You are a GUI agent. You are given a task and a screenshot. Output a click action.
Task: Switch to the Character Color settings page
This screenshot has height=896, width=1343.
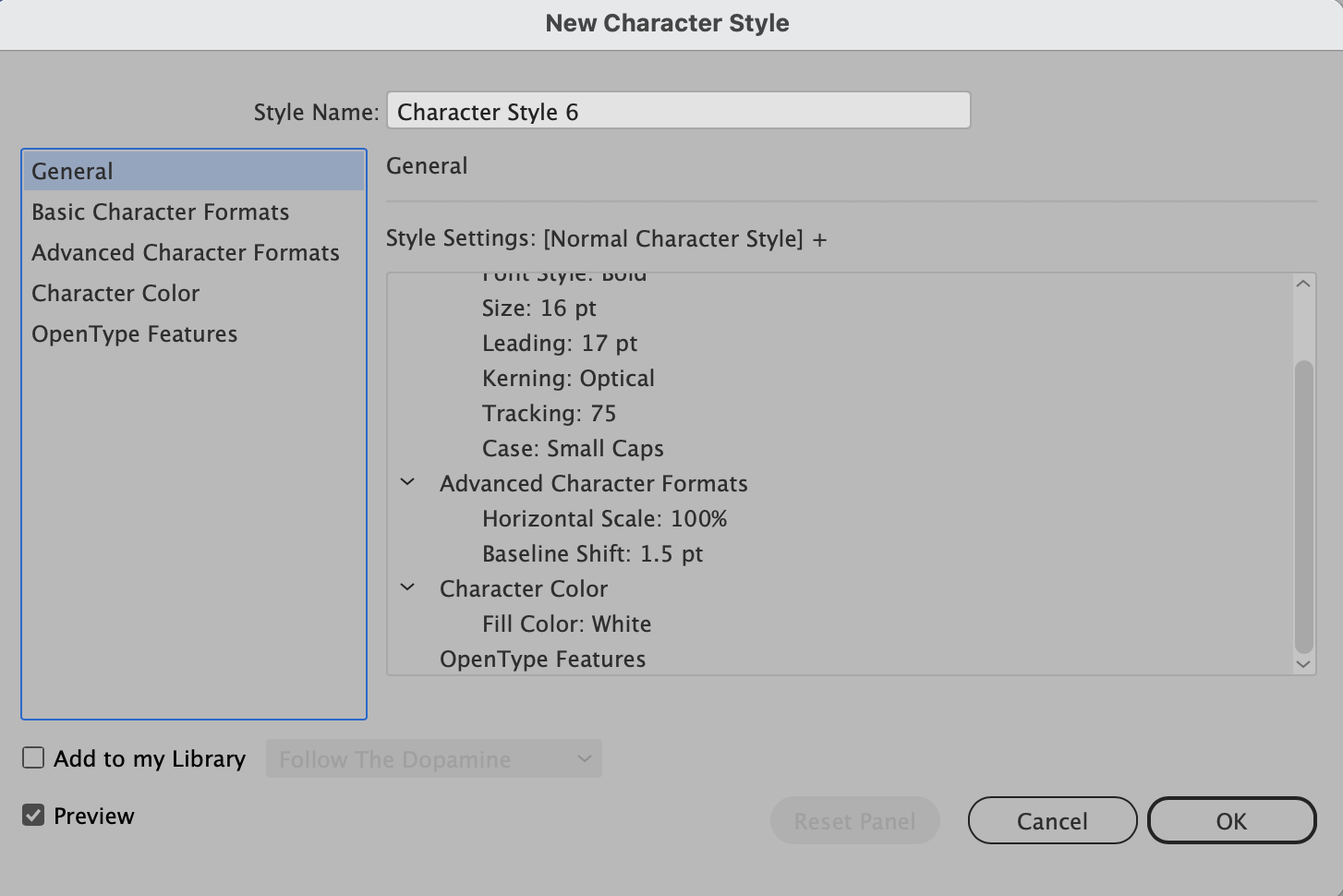(x=115, y=293)
